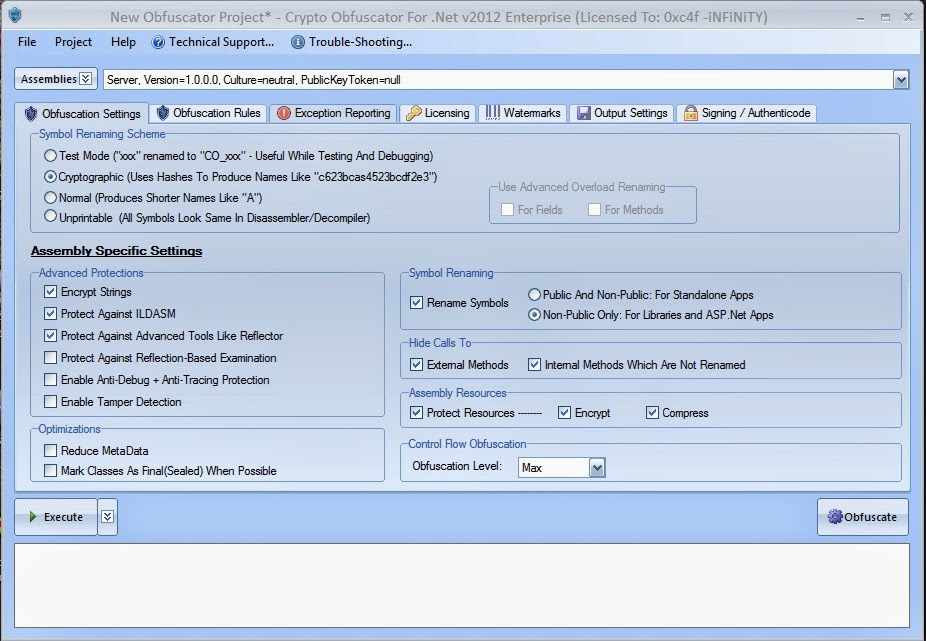The height and width of the screenshot is (641, 926).
Task: Click the Obfuscate button
Action: pos(863,517)
